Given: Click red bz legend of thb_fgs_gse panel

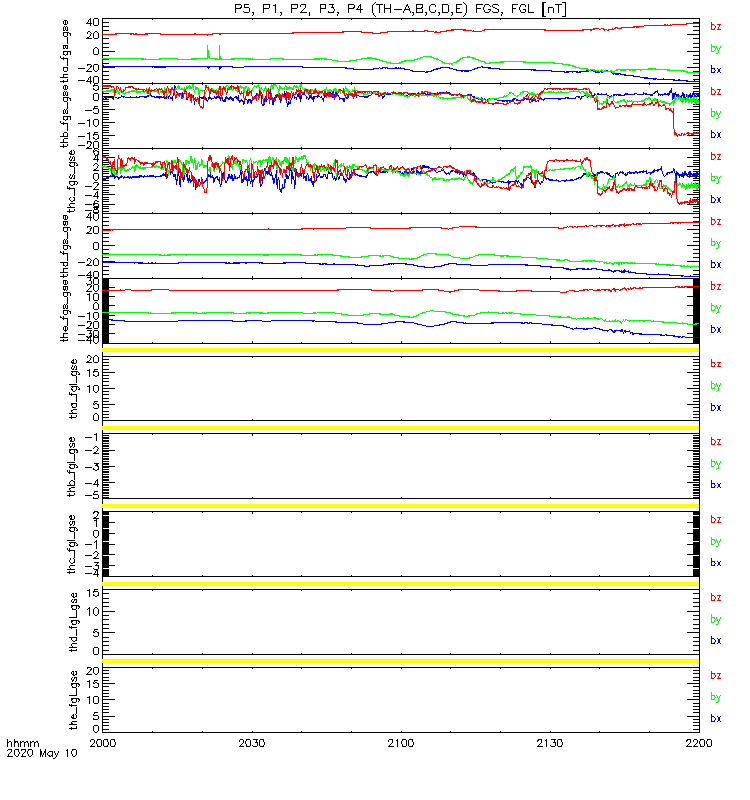Looking at the screenshot, I should point(716,92).
